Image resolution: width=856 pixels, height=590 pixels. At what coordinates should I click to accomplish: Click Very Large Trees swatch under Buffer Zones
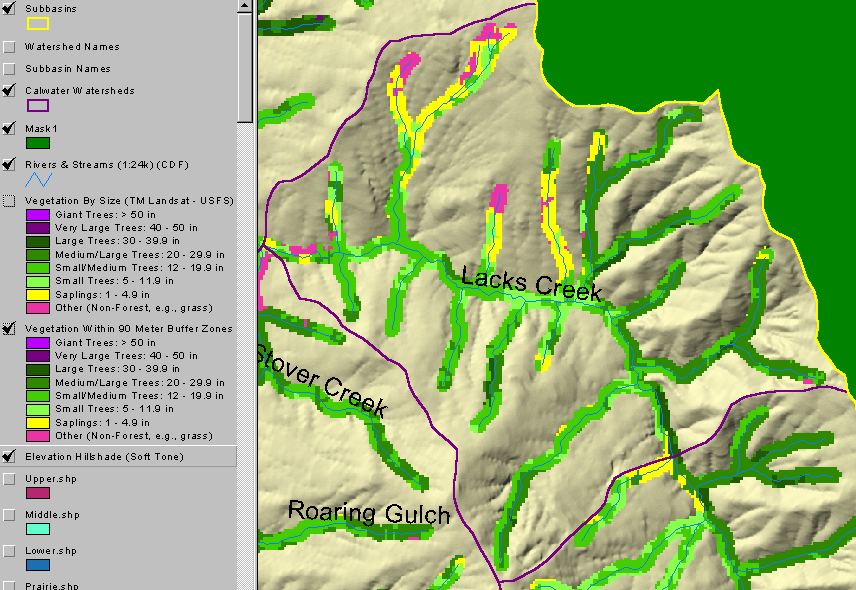[x=38, y=356]
